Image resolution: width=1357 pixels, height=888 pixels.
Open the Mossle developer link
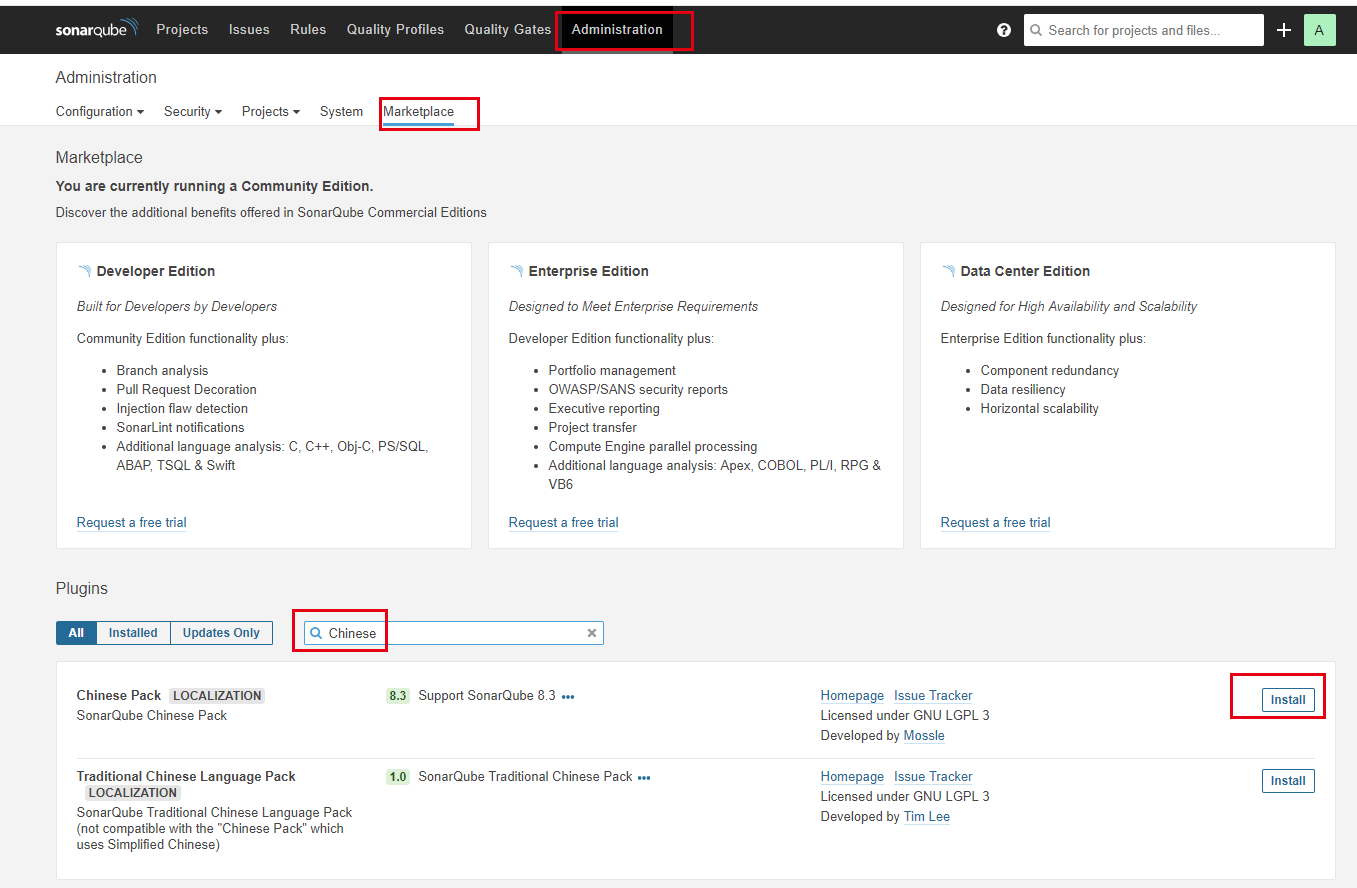click(x=924, y=736)
